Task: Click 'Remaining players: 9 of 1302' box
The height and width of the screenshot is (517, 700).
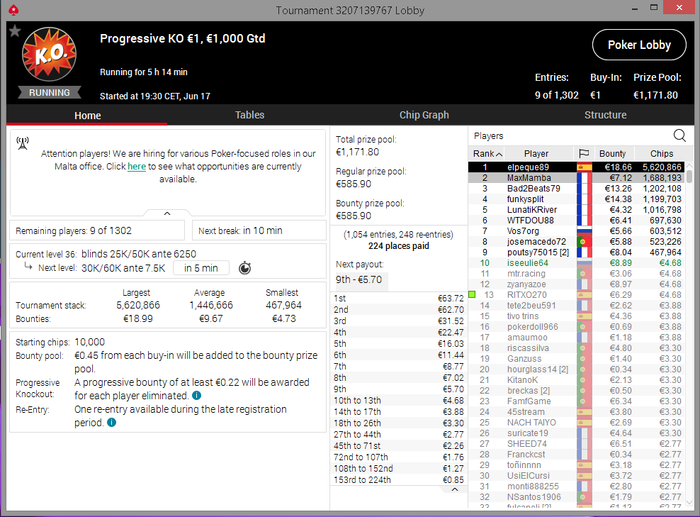Action: click(x=97, y=231)
